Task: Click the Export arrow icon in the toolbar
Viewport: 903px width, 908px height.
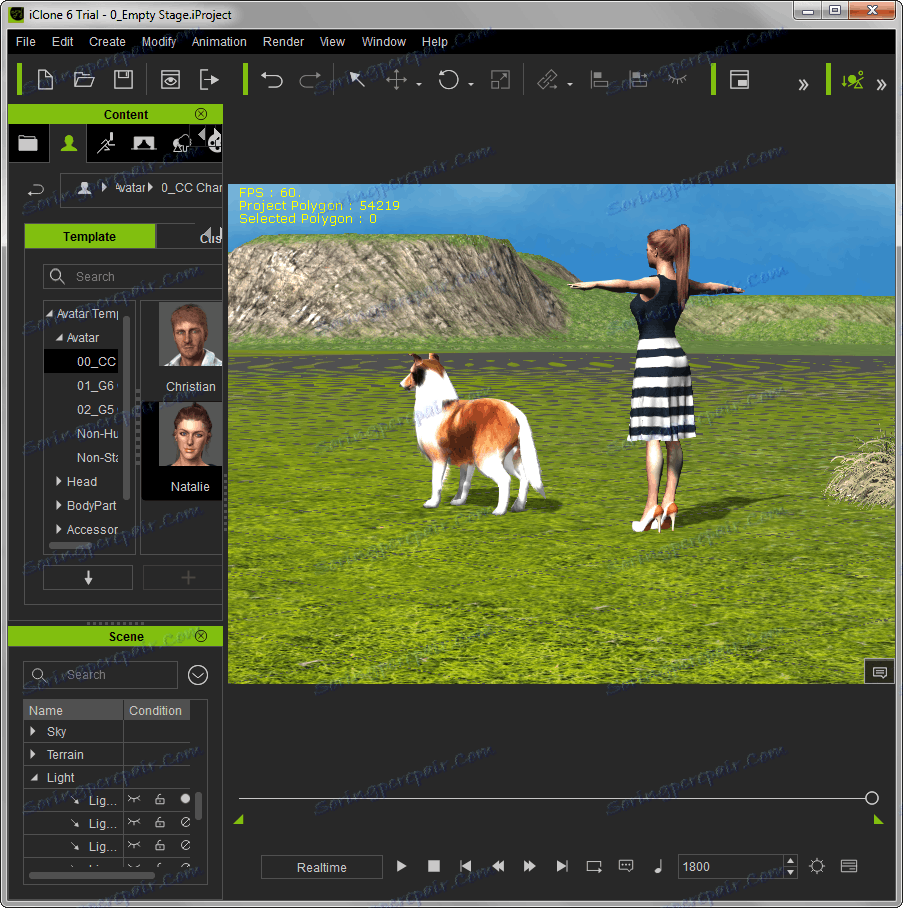Action: pos(209,79)
